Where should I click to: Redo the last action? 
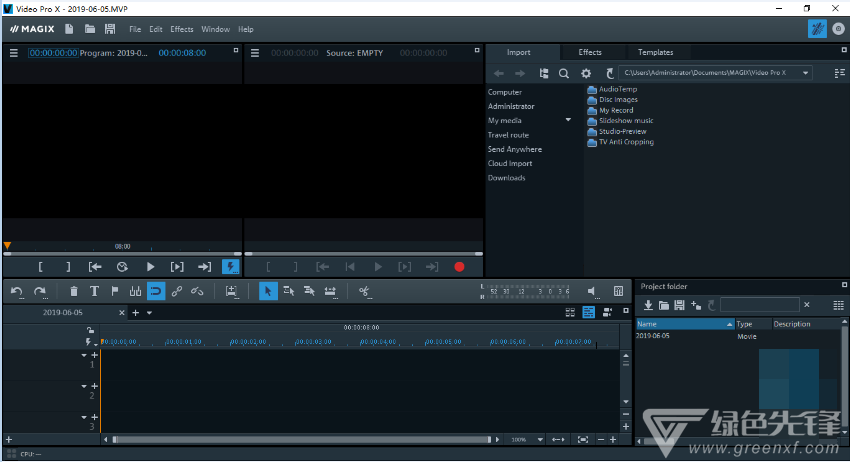click(40, 292)
